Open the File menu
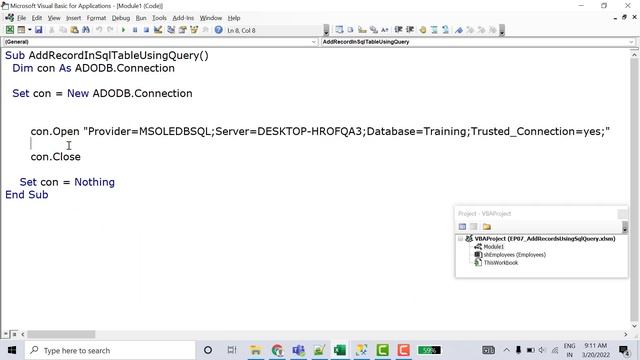This screenshot has width=640, height=360. pyautogui.click(x=21, y=18)
